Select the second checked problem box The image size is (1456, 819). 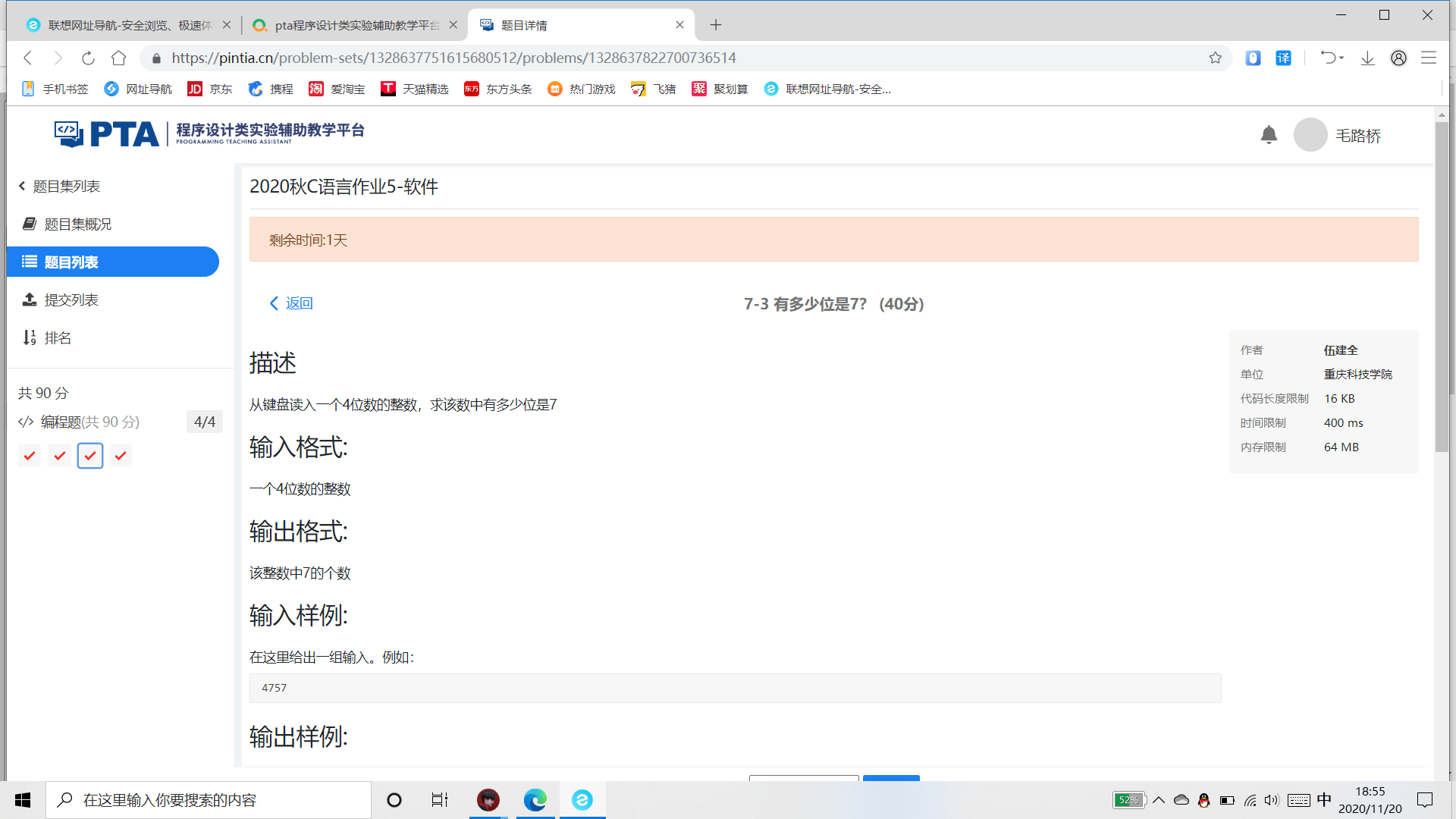[x=60, y=456]
